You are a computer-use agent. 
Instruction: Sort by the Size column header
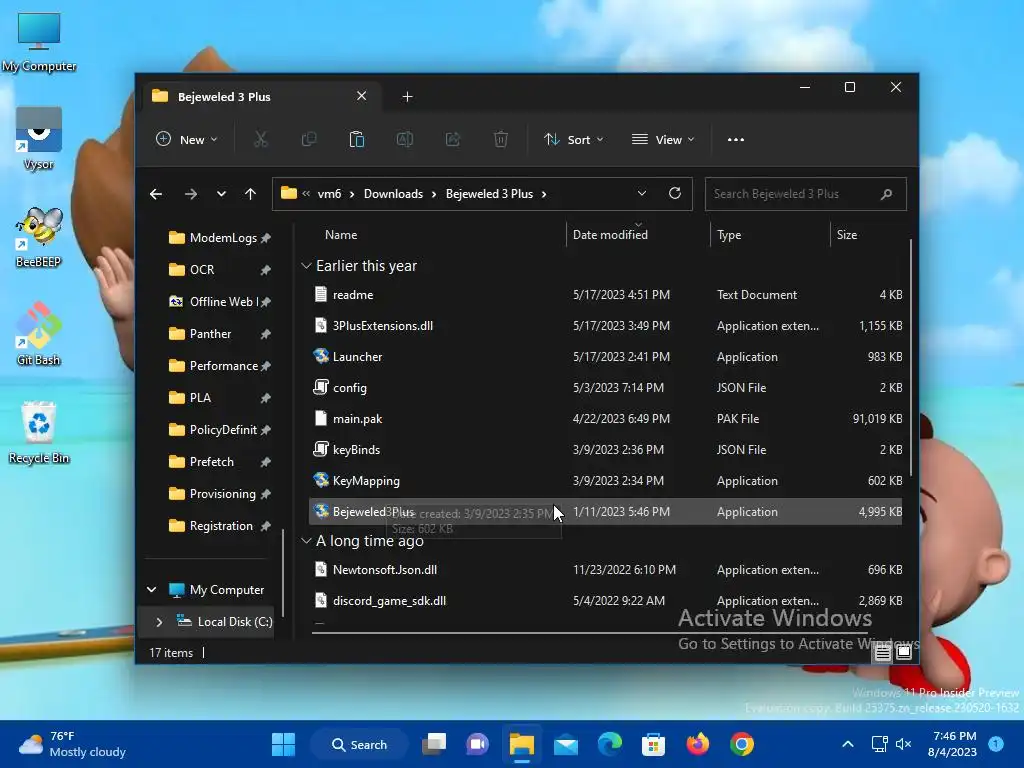[847, 234]
